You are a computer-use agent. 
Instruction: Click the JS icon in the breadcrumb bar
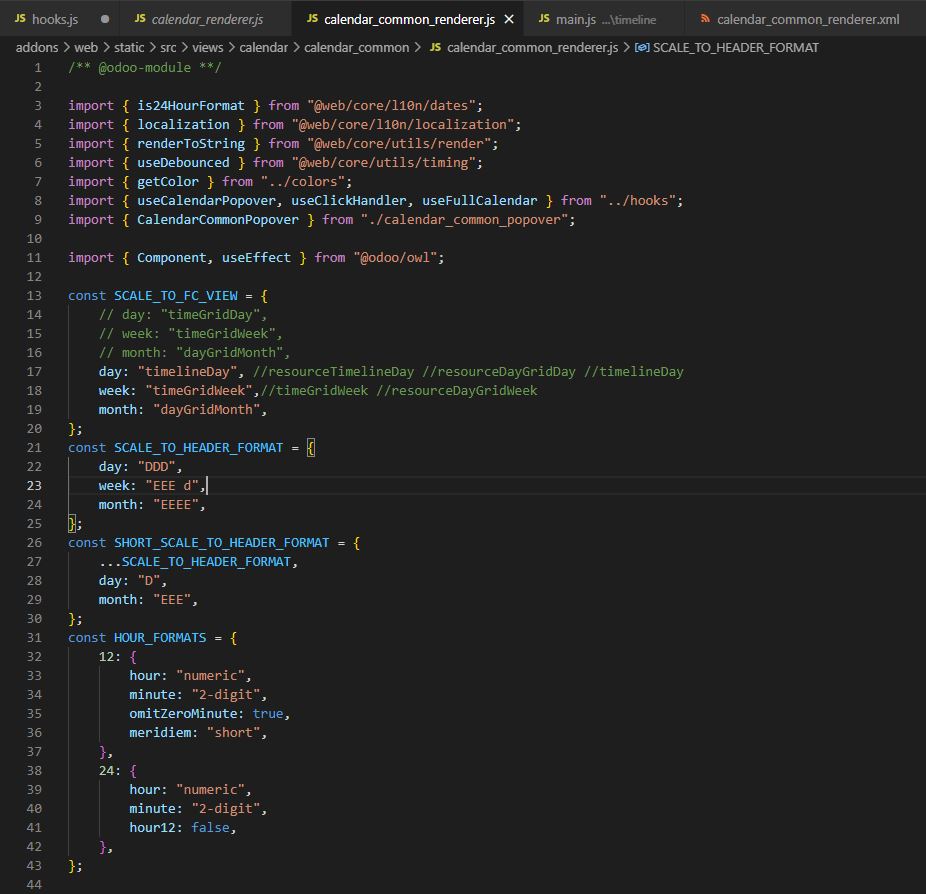tap(435, 47)
